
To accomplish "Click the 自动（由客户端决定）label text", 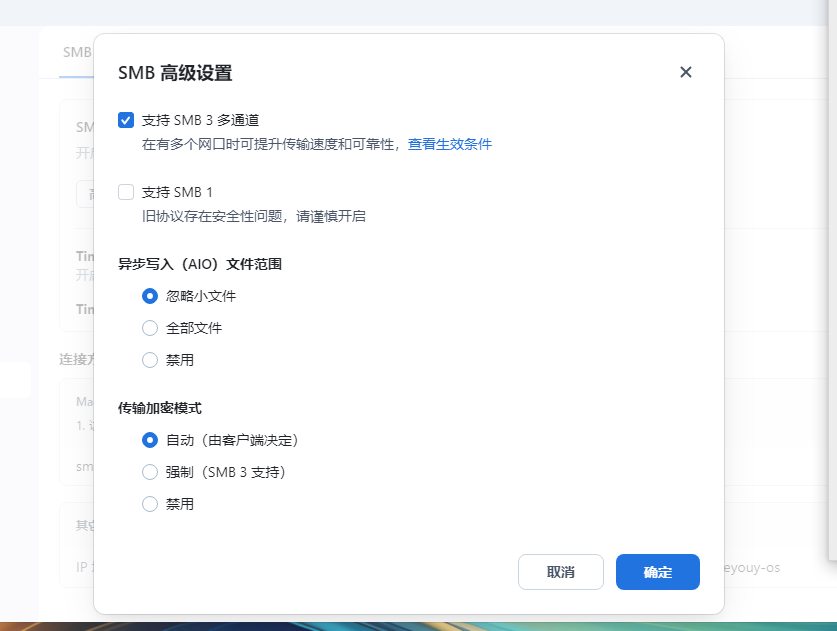I will tap(232, 440).
